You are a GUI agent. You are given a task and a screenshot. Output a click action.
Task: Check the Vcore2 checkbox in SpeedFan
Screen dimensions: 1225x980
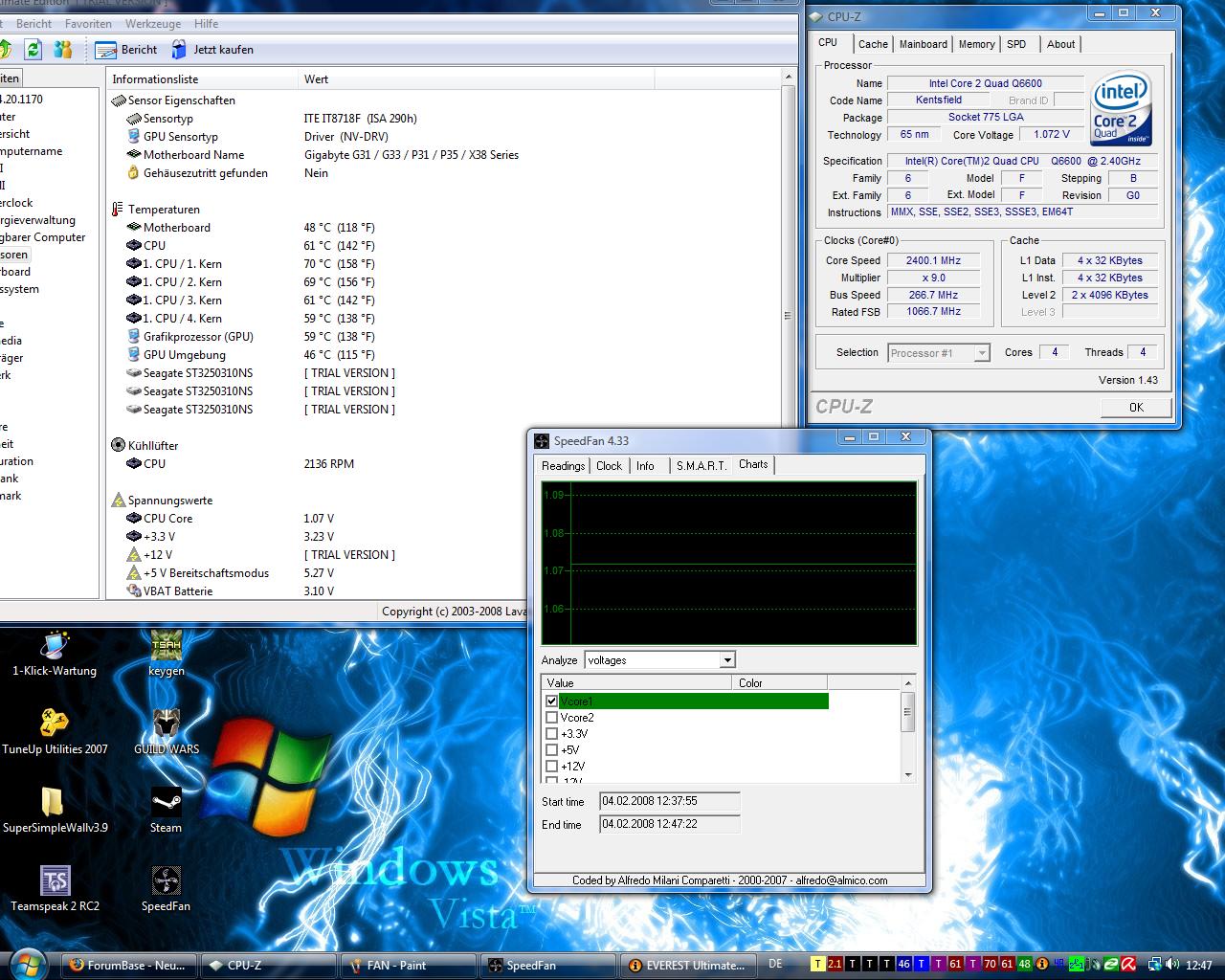[x=551, y=718]
